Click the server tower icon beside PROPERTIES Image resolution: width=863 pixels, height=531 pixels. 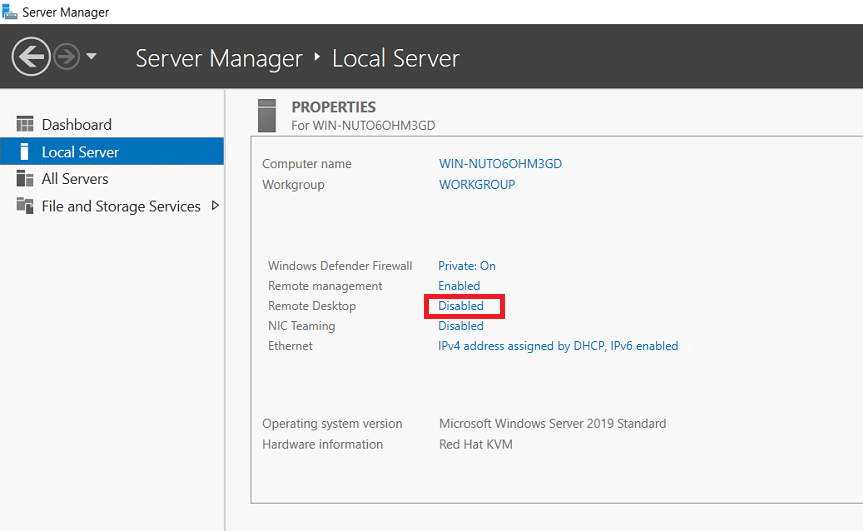(x=267, y=116)
